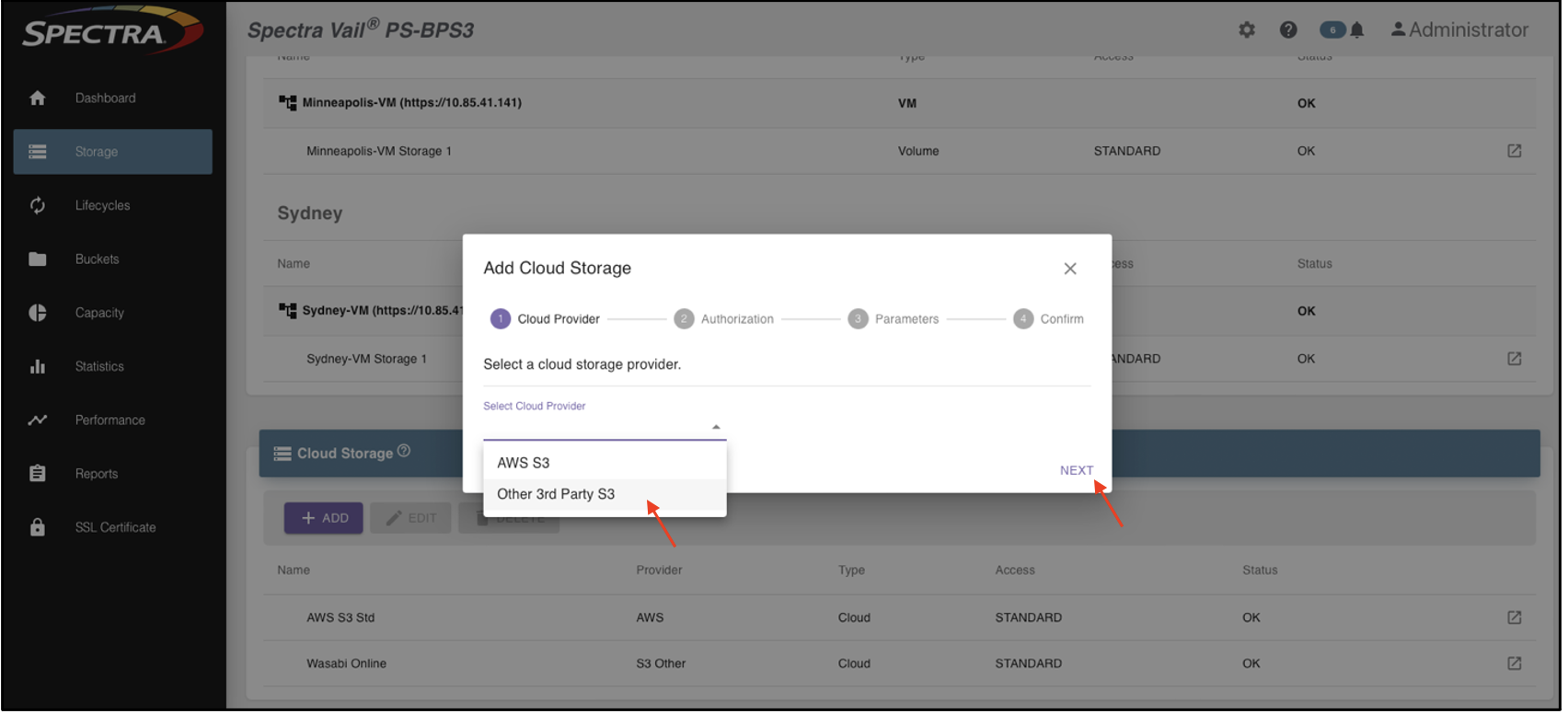
Task: Click the Reports clipboard icon
Action: click(38, 474)
